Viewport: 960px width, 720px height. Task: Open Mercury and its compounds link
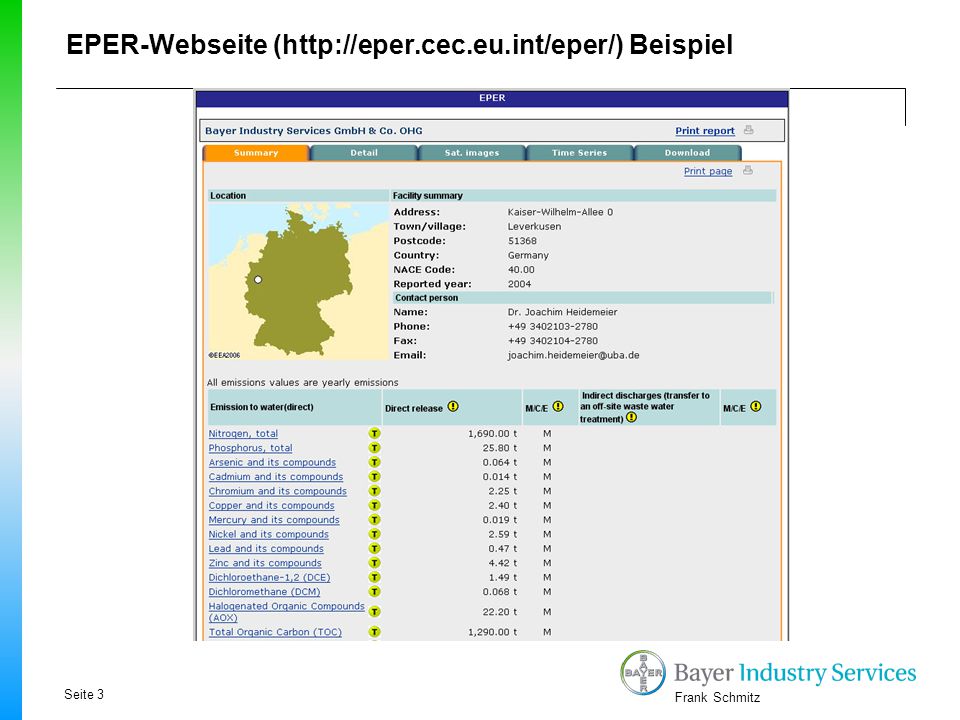coord(274,520)
